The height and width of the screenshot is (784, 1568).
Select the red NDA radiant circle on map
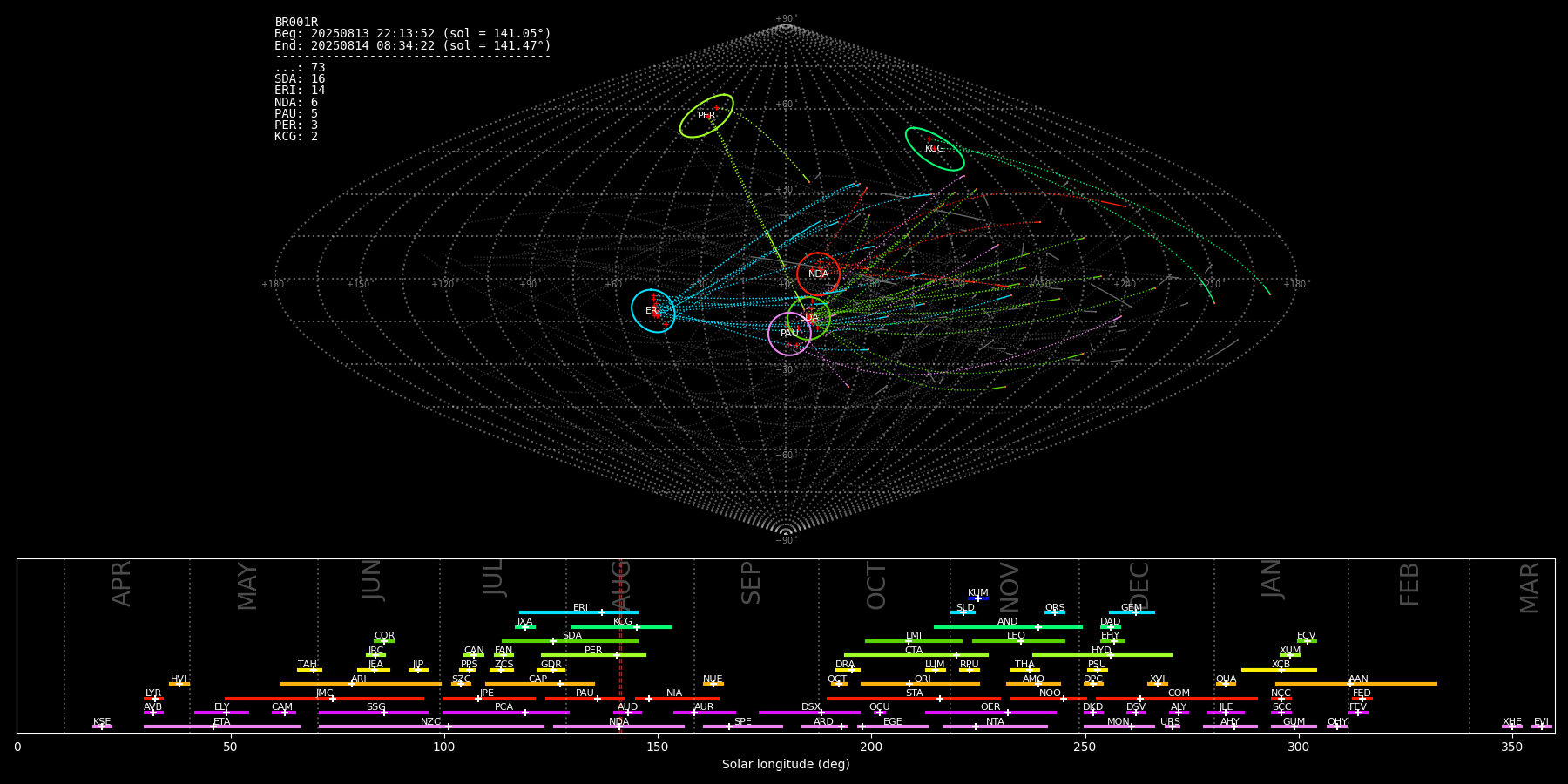[x=818, y=274]
